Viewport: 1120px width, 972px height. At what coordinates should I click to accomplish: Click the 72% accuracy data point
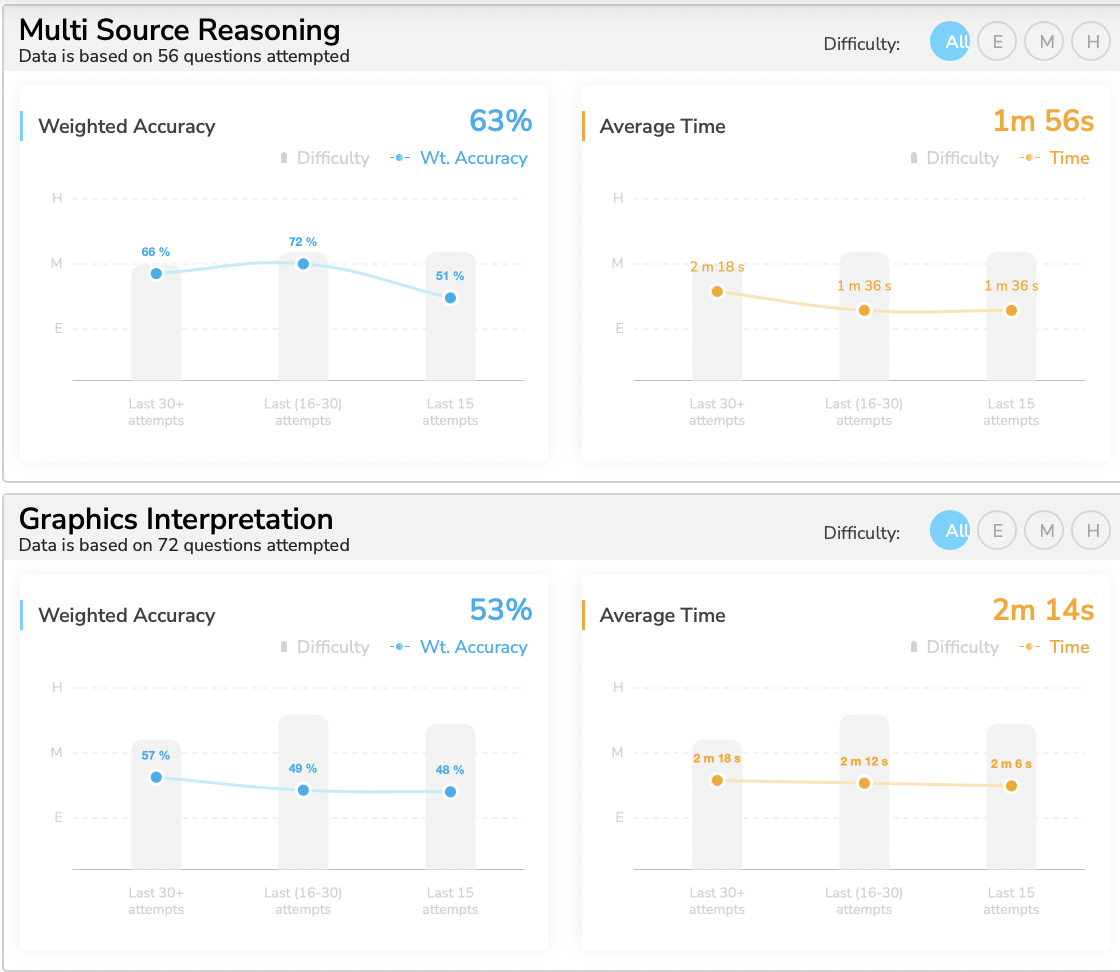tap(303, 263)
